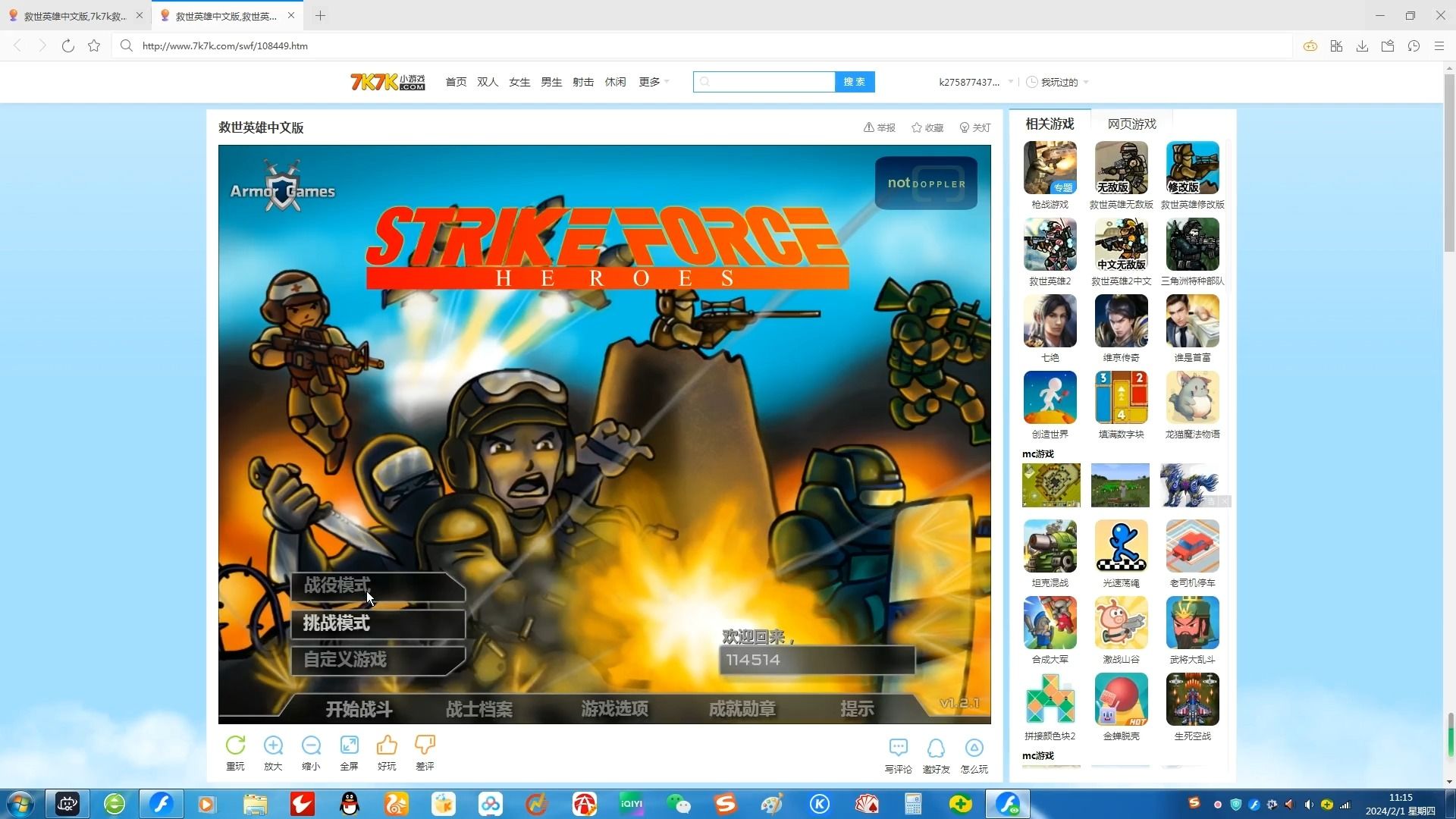Expand the 我玩过的 history dropdown

[x=1058, y=82]
